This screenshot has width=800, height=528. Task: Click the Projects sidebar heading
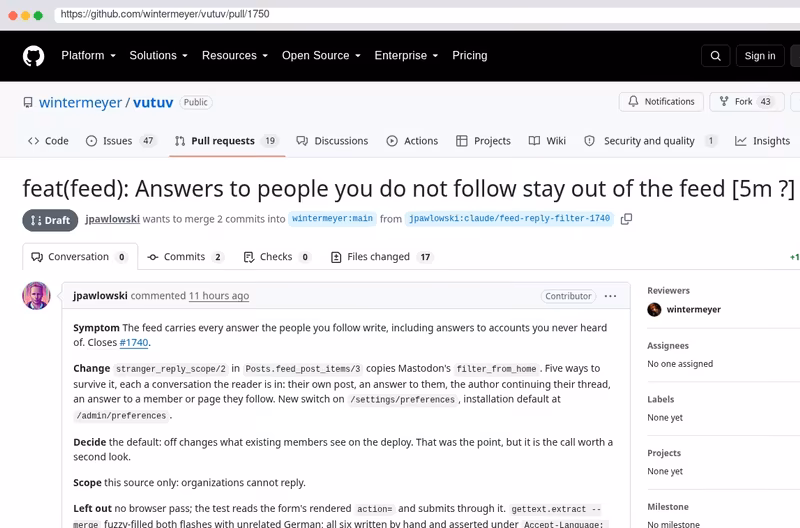(664, 453)
